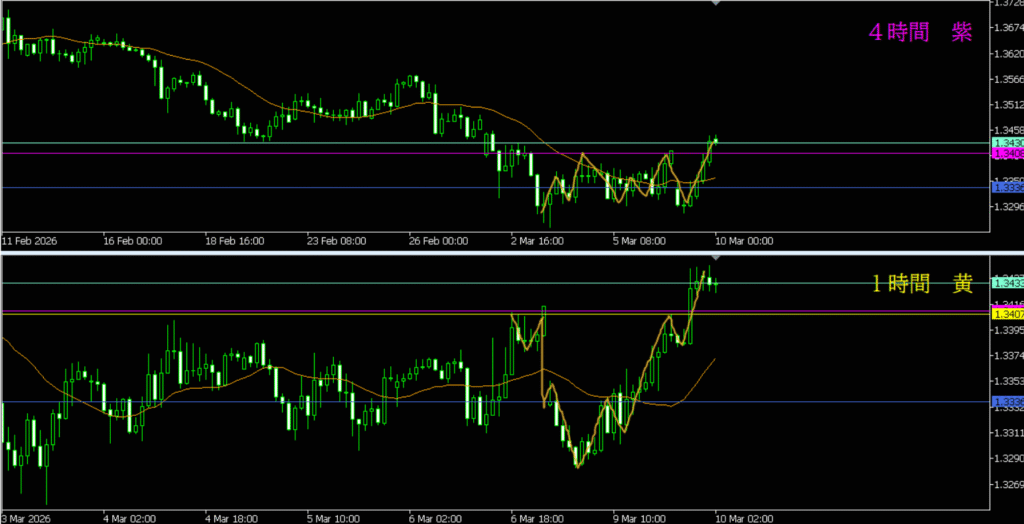Select the blue horizontal line in the lower chart
The width and height of the screenshot is (1024, 524).
300,402
